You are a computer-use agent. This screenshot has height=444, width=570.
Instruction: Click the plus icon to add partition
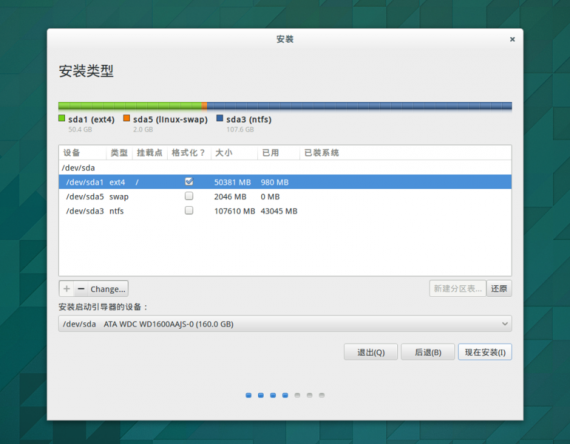click(x=67, y=289)
